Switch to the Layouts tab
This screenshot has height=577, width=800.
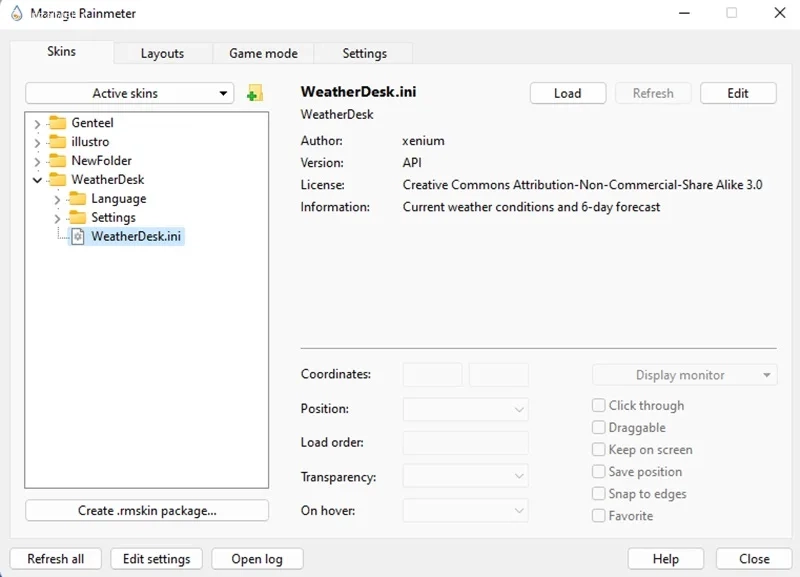(162, 53)
